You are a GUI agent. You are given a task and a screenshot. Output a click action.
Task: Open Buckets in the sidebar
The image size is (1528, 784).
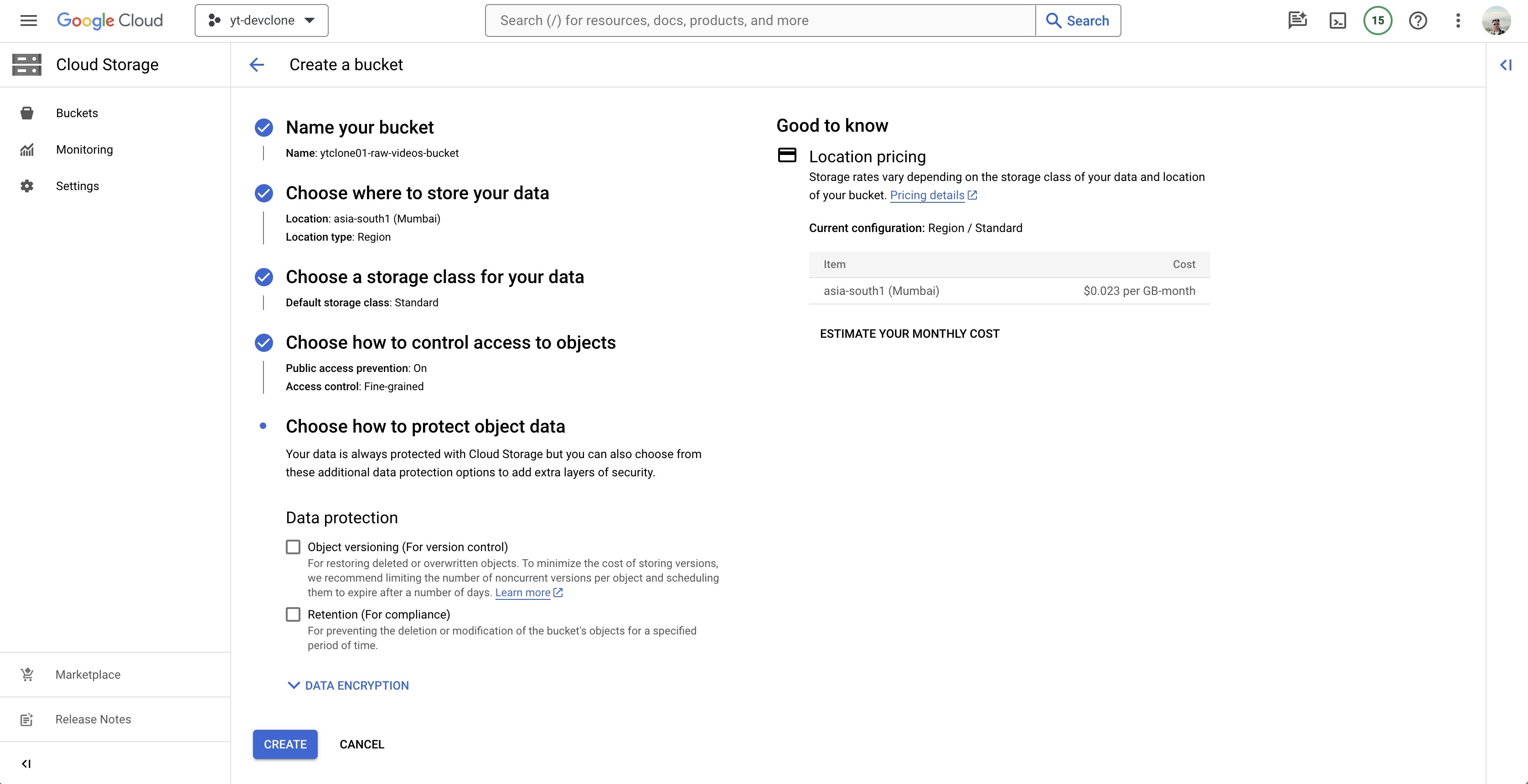(x=77, y=113)
